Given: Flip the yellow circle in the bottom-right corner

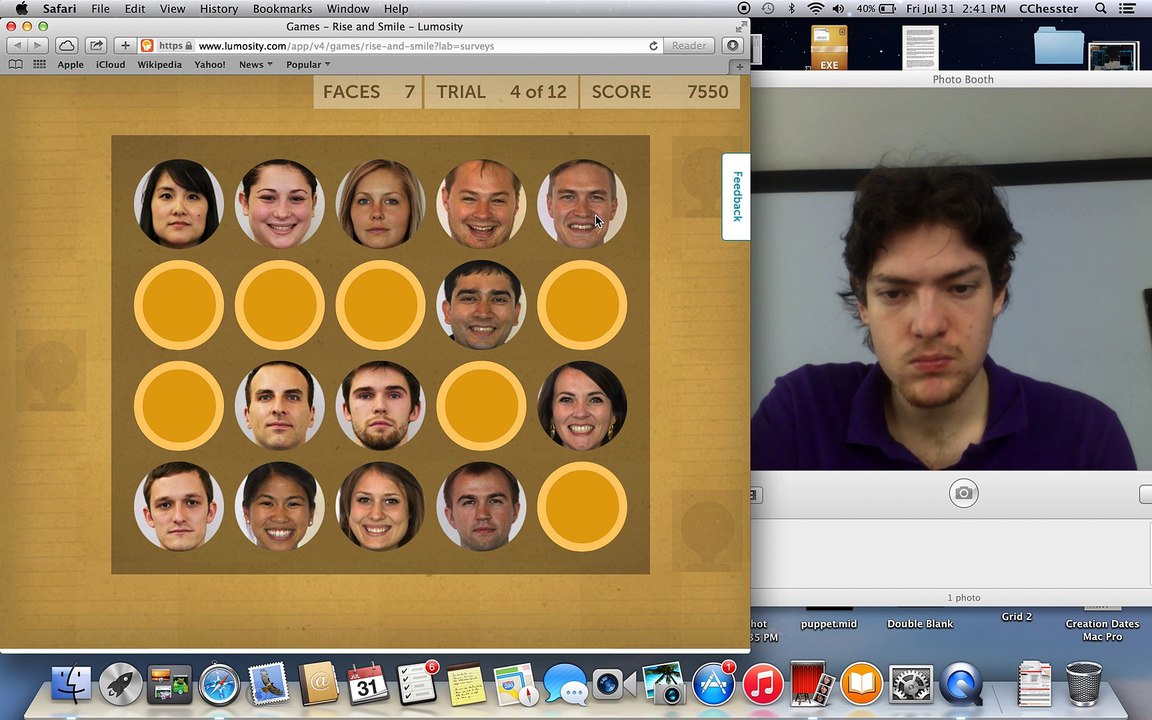Looking at the screenshot, I should point(582,506).
